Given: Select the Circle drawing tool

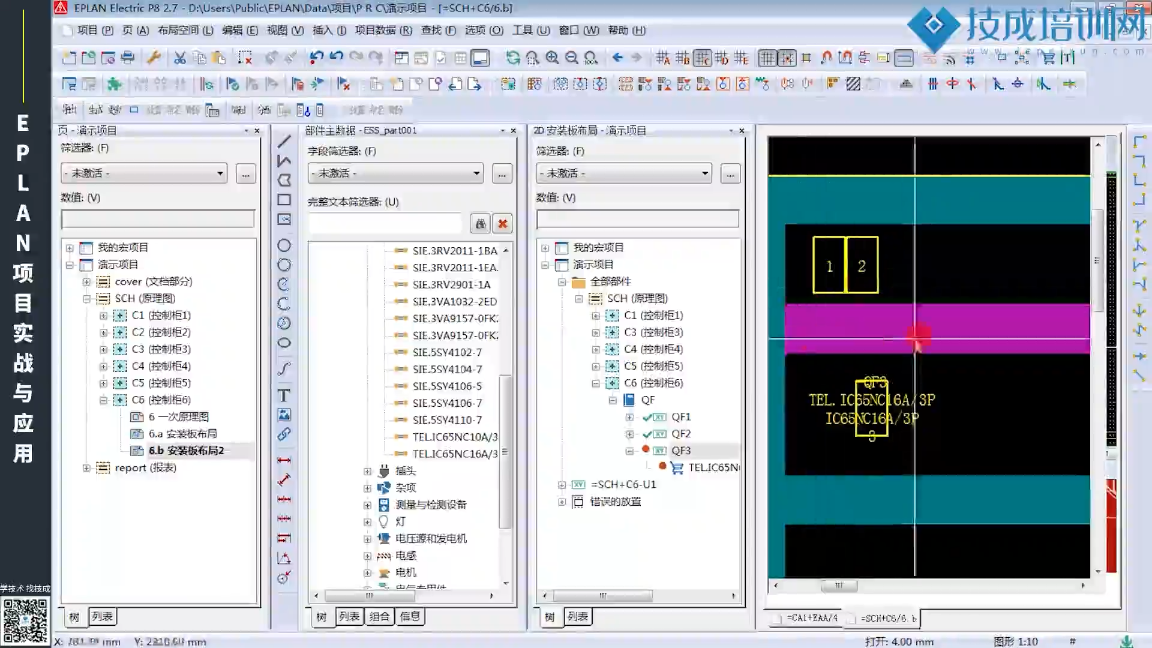Looking at the screenshot, I should coord(284,245).
